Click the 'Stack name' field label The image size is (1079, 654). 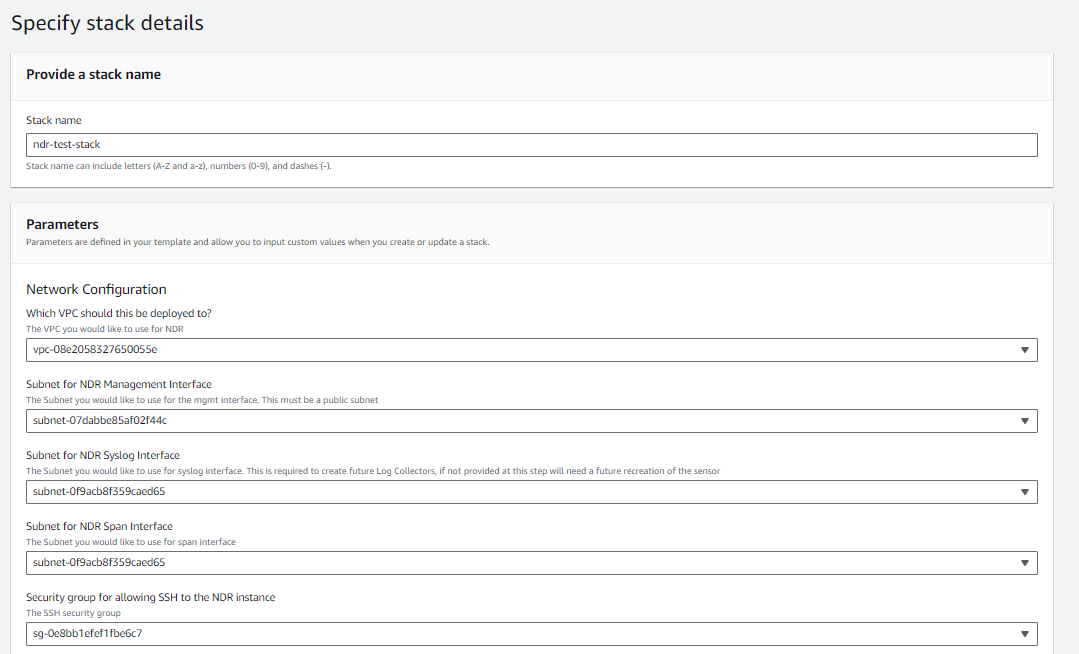pos(54,120)
